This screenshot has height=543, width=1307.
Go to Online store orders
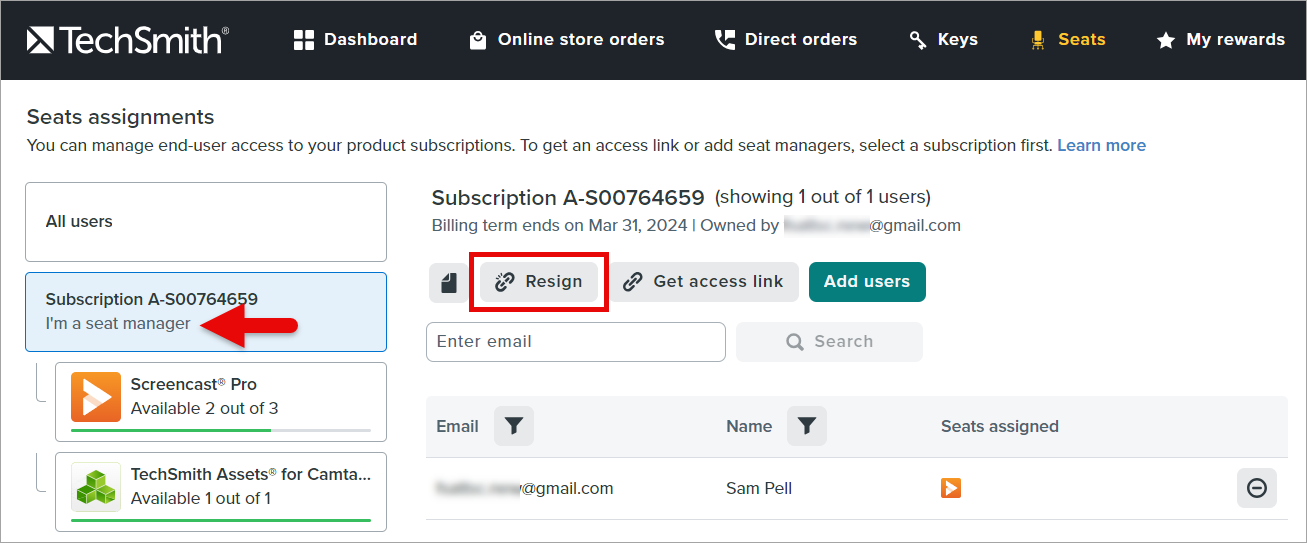coord(566,40)
